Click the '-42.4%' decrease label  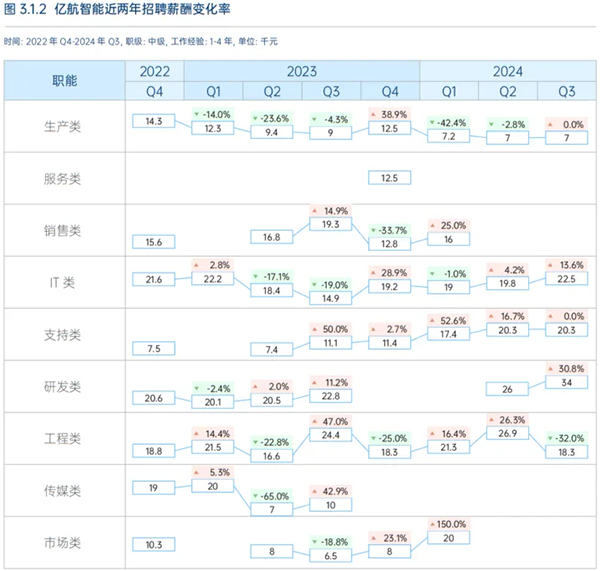(448, 123)
